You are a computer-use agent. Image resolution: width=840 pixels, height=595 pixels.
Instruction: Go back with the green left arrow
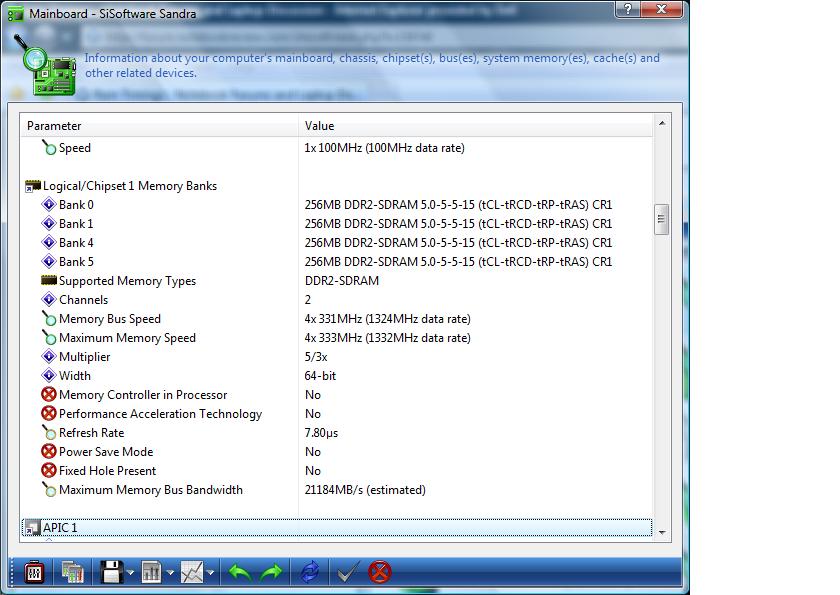[240, 573]
